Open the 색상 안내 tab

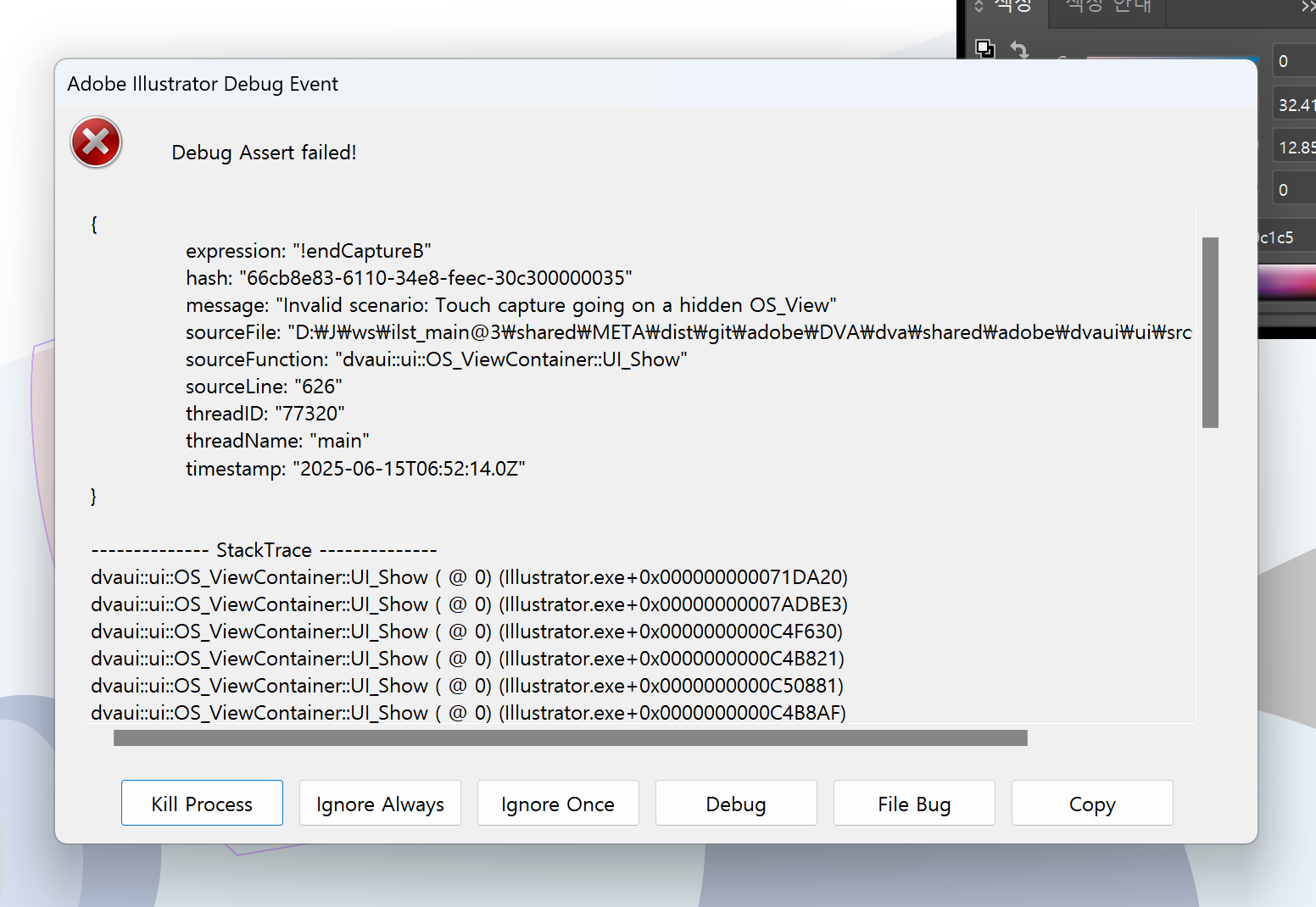1108,7
